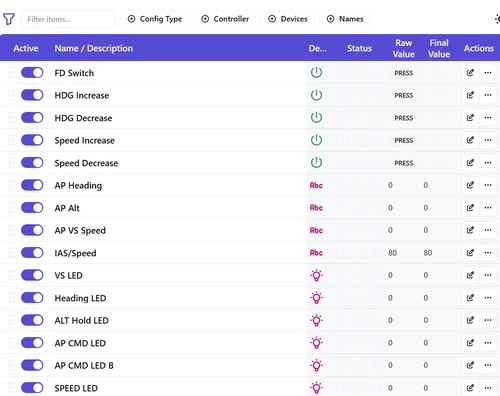The height and width of the screenshot is (396, 500).
Task: Disable the HDG Increase row
Action: pos(32,95)
